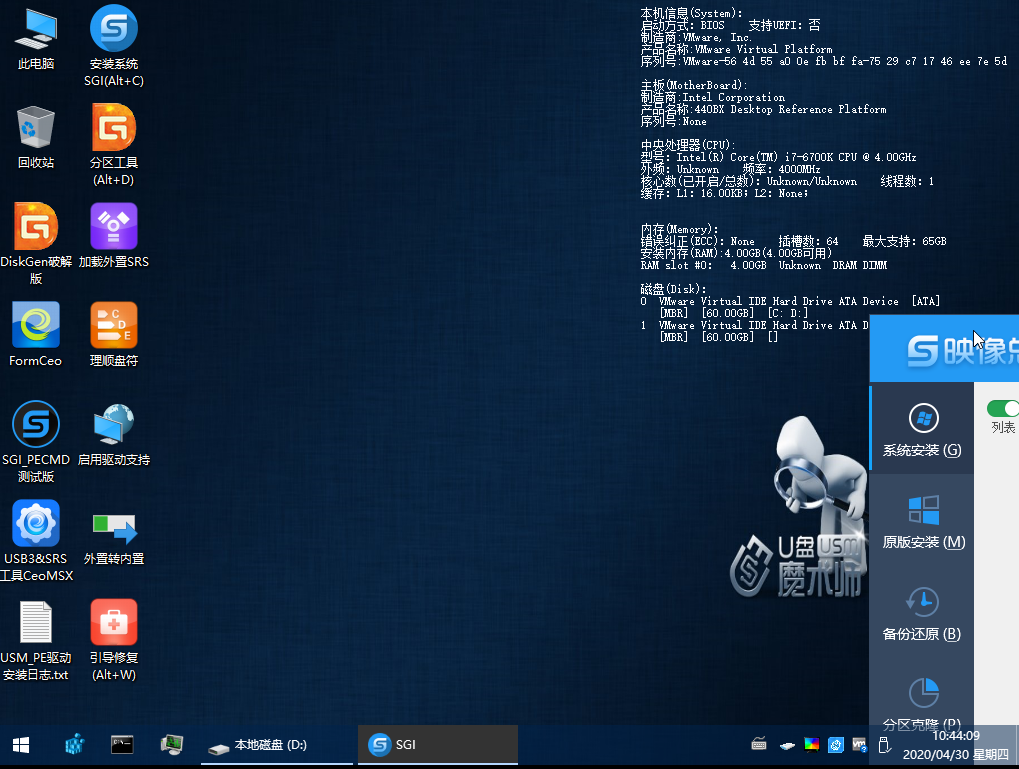
Task: Launch command prompt from the taskbar
Action: pos(122,744)
